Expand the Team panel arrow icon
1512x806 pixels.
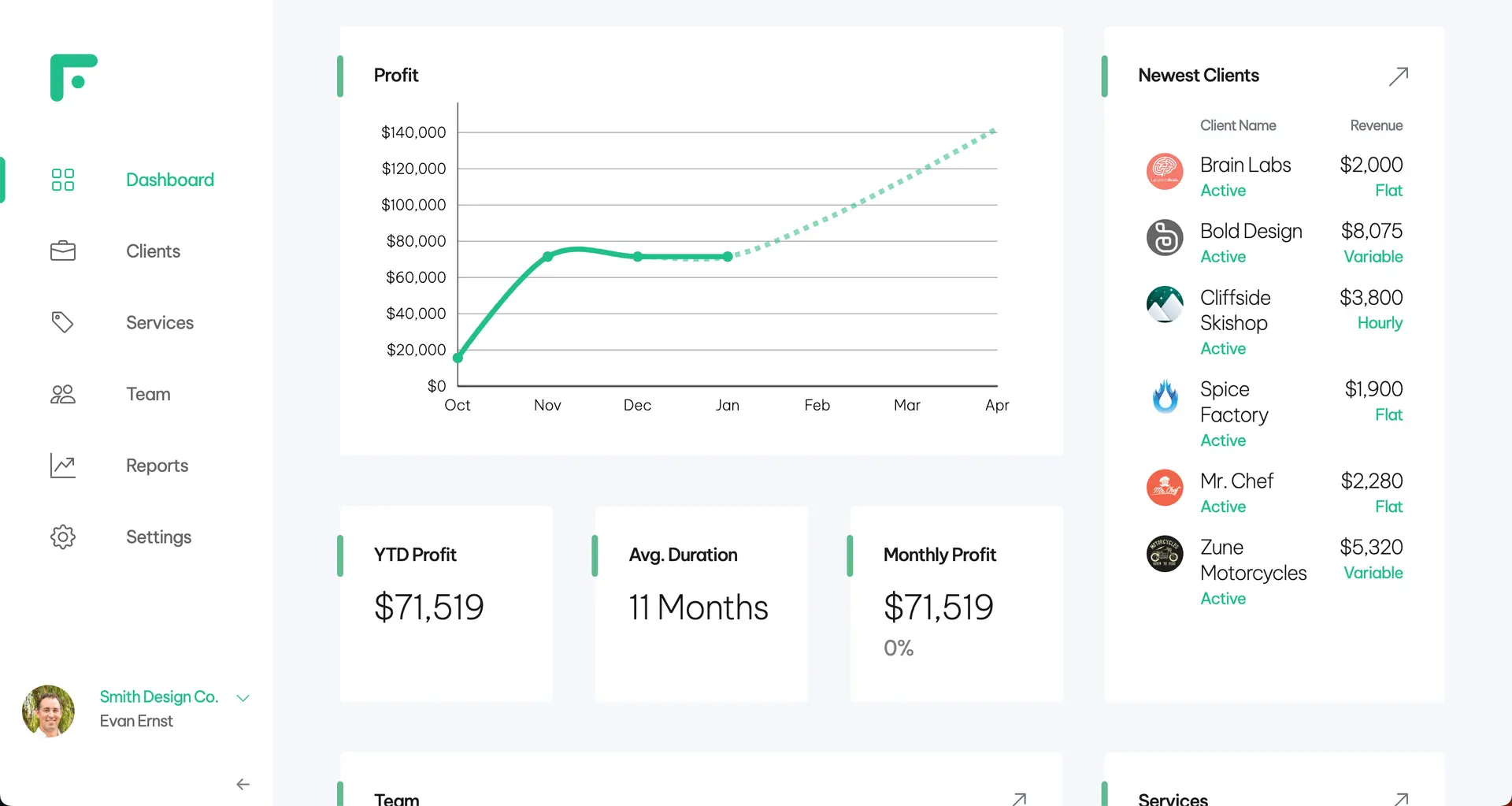click(x=1019, y=799)
